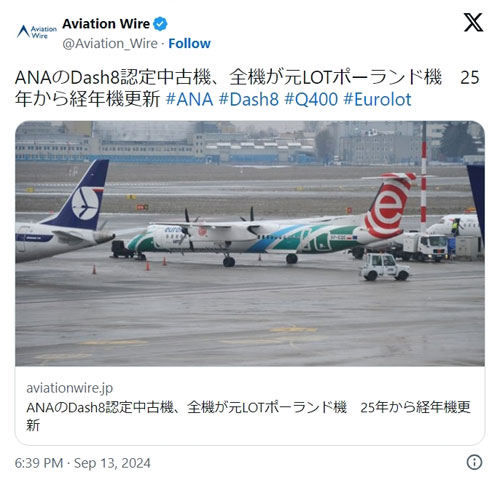This screenshot has width=500, height=480.
Task: Open the #Eurolot hashtag
Action: 377,99
